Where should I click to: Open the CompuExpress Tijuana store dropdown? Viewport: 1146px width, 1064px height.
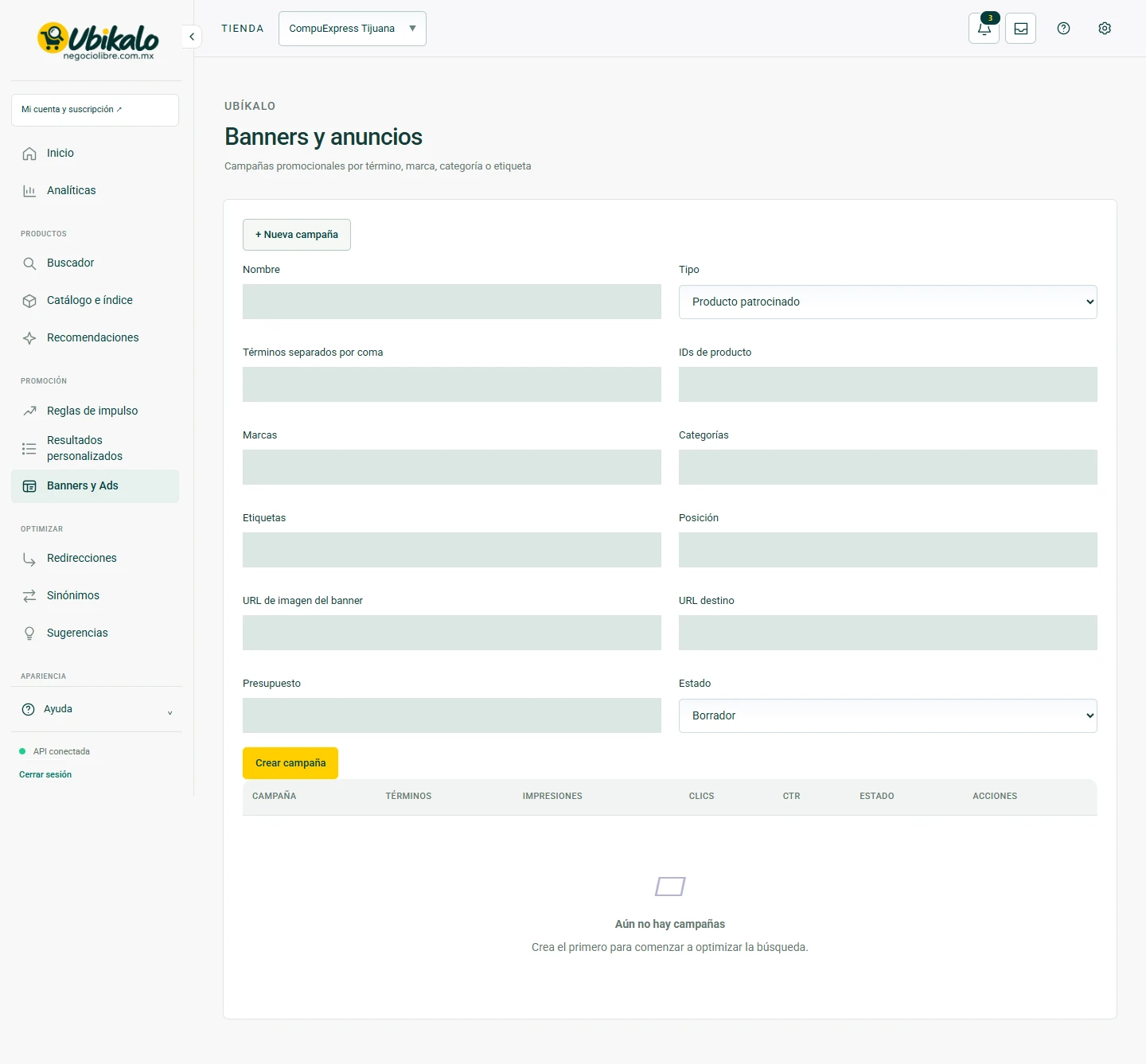click(353, 29)
